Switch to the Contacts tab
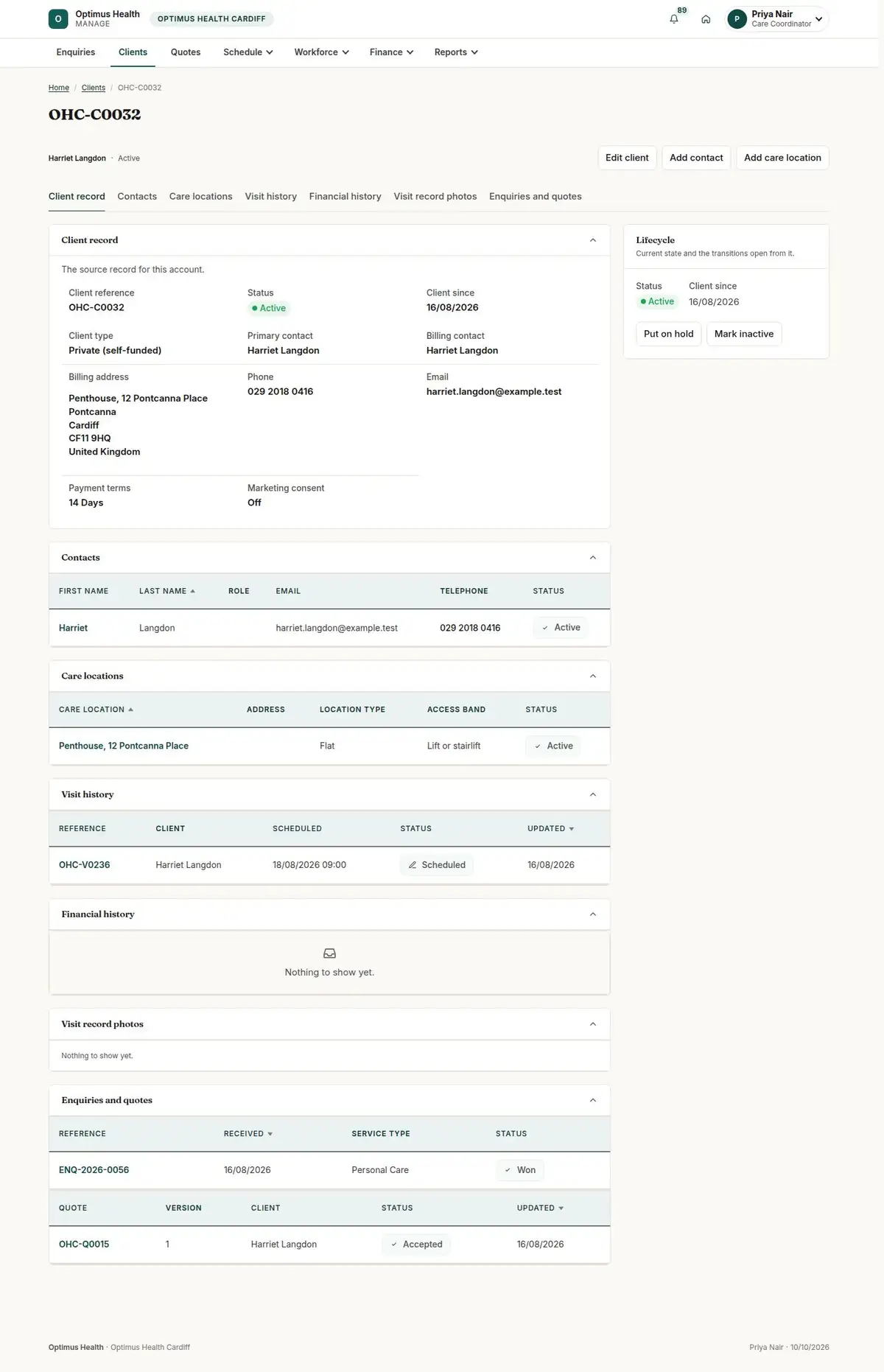Image resolution: width=884 pixels, height=1372 pixels. 137,197
